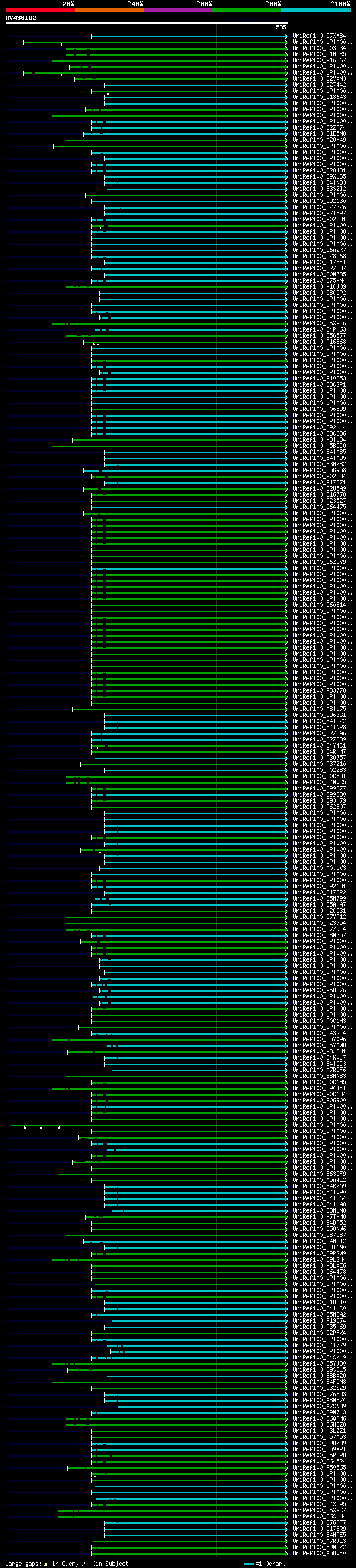Click the cyan ~100% identity legend segment
Image resolution: width=356 pixels, height=1568 pixels.
[316, 10]
